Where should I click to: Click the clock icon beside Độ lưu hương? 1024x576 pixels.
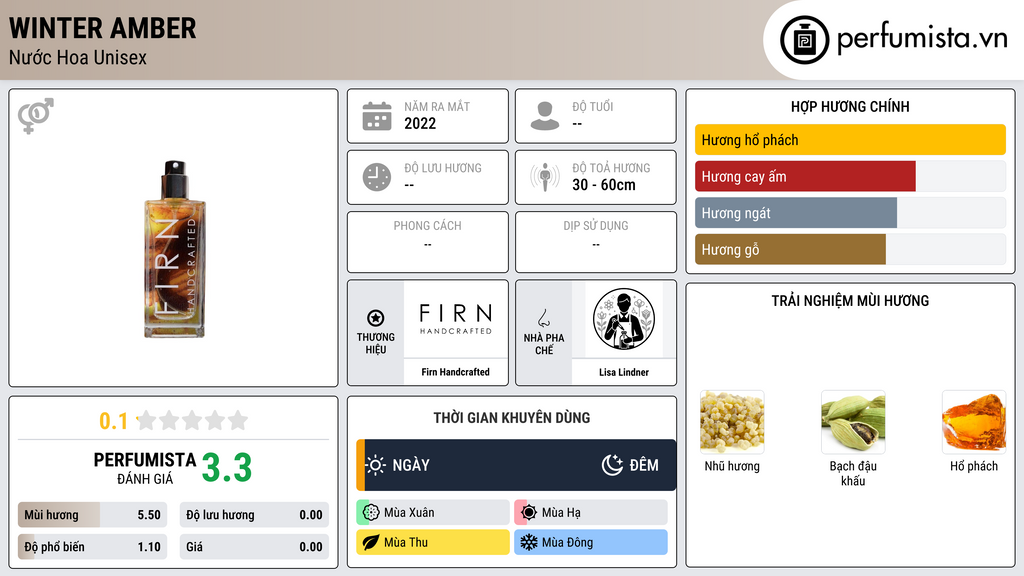(x=377, y=177)
